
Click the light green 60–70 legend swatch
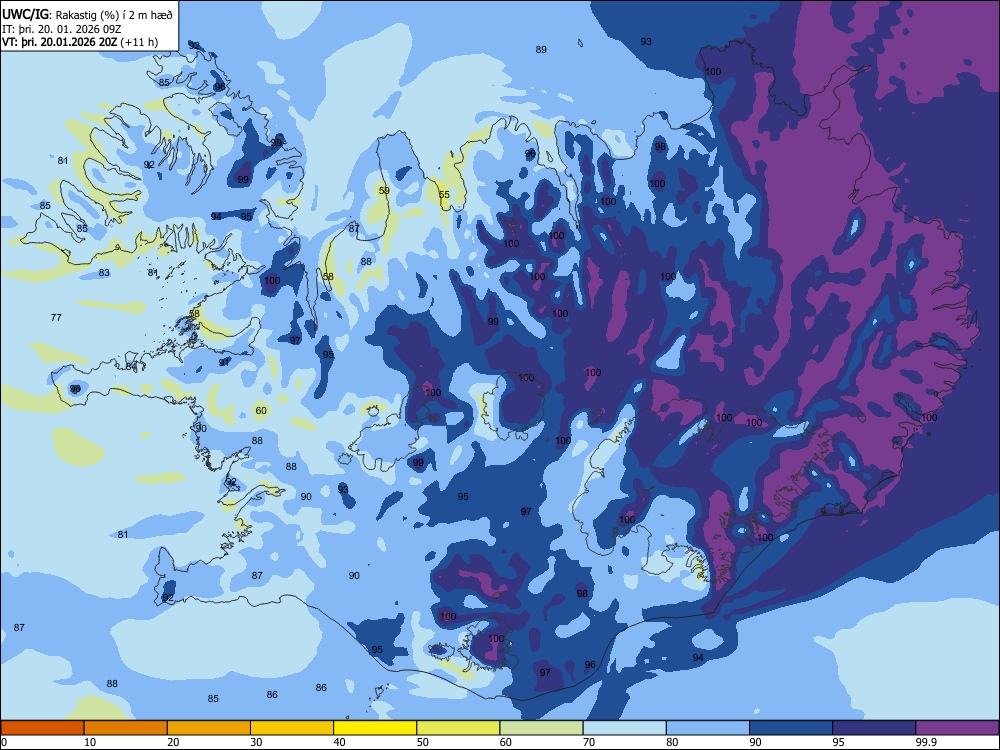[541, 728]
